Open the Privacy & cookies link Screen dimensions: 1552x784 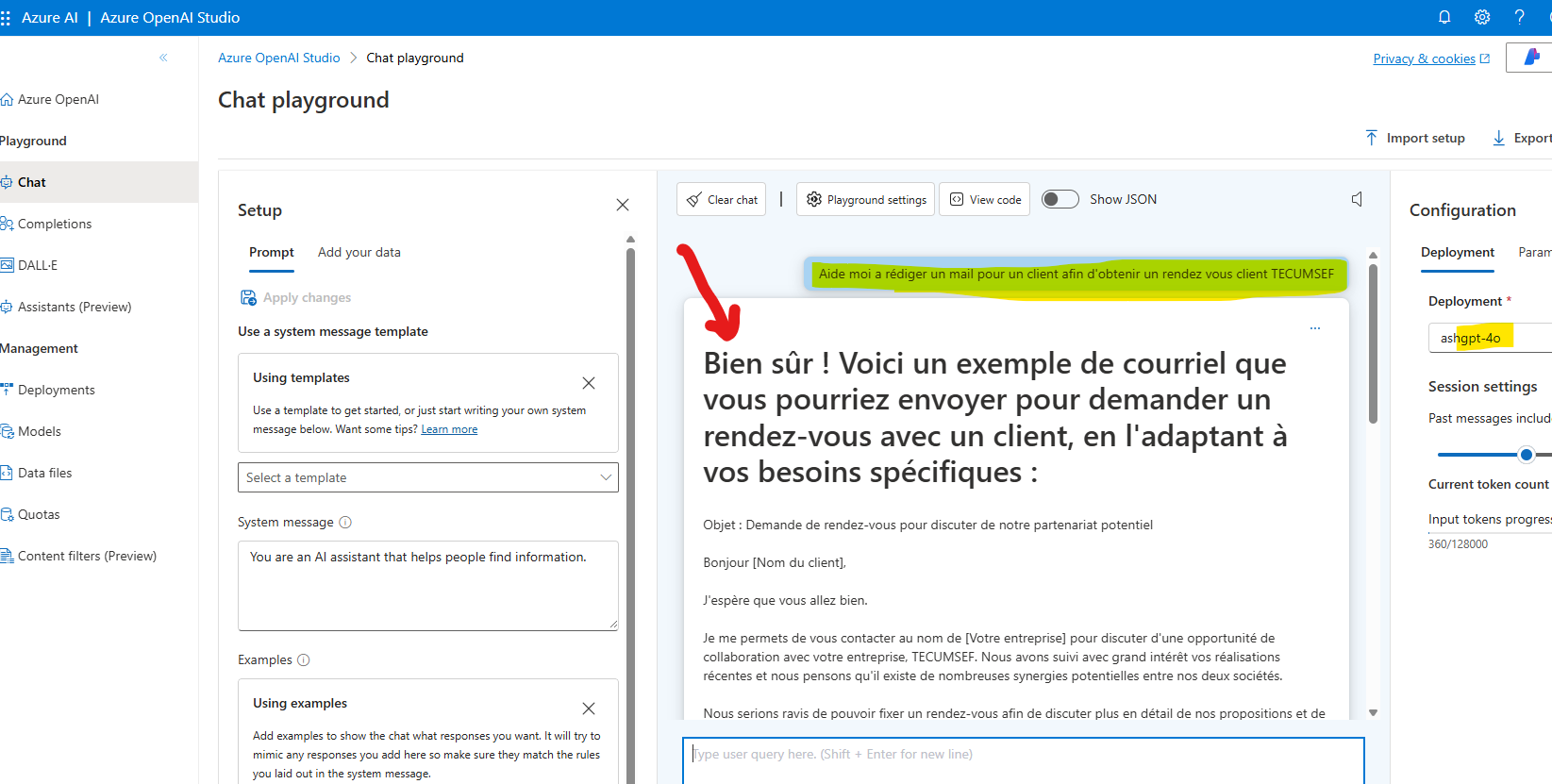coord(1430,58)
